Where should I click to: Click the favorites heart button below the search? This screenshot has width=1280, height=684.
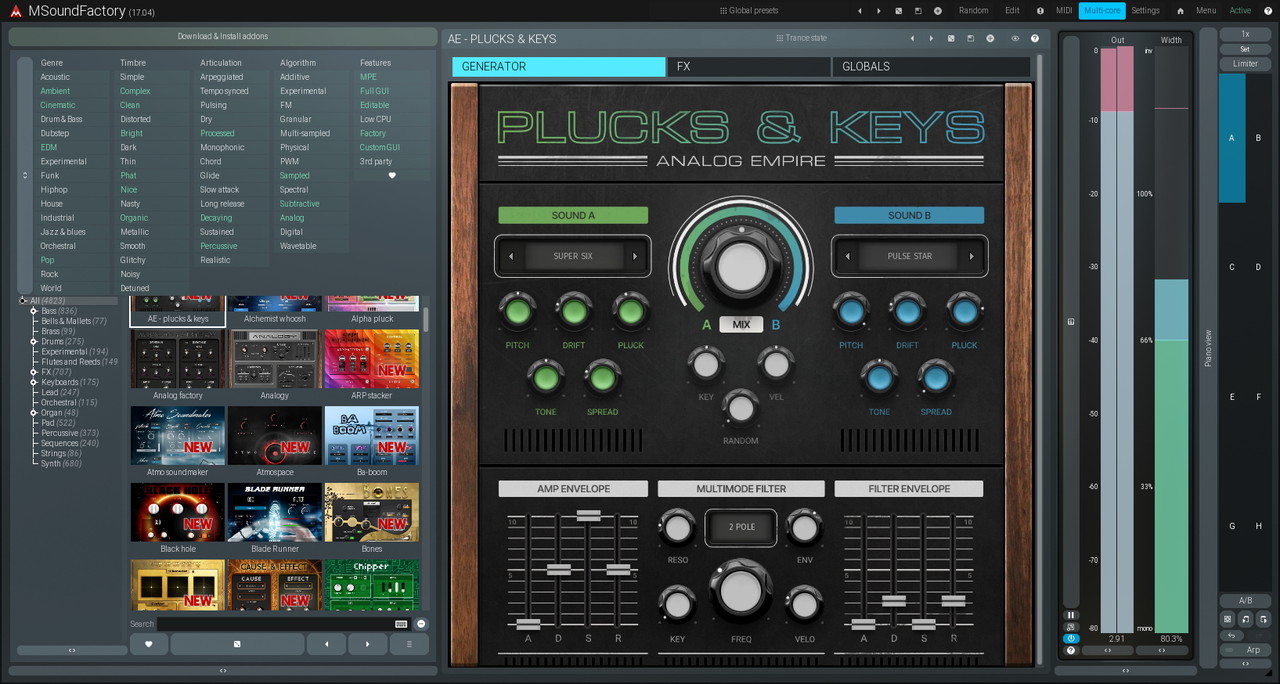click(x=149, y=644)
